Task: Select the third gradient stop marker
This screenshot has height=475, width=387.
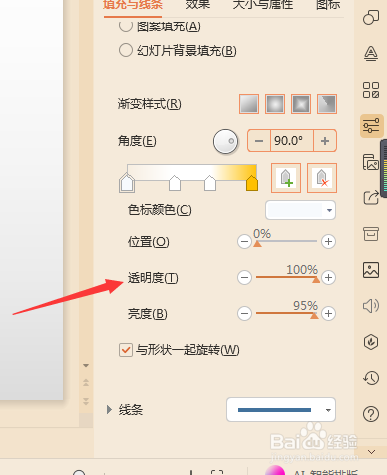Action: (210, 183)
